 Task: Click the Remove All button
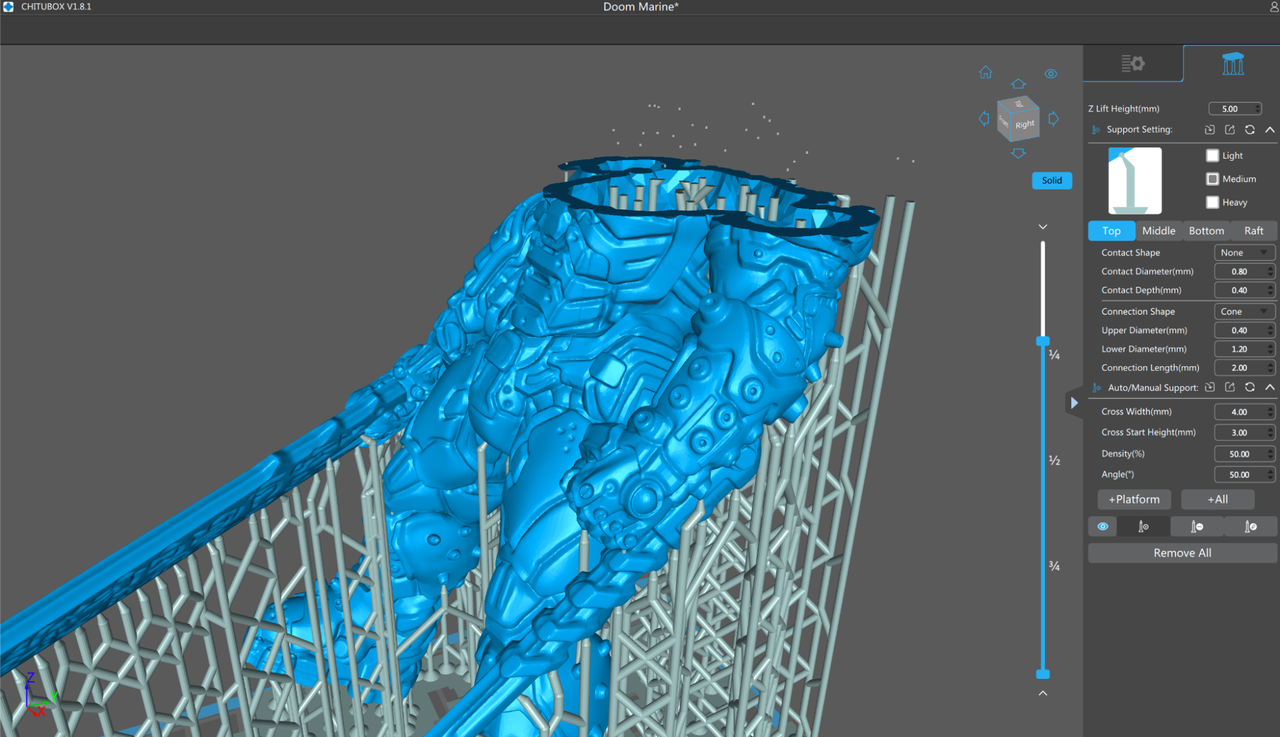point(1182,553)
